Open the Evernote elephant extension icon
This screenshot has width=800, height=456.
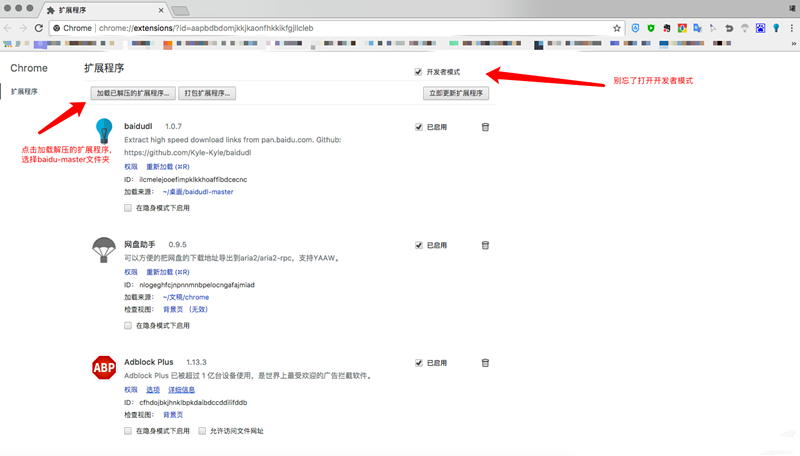tap(667, 28)
